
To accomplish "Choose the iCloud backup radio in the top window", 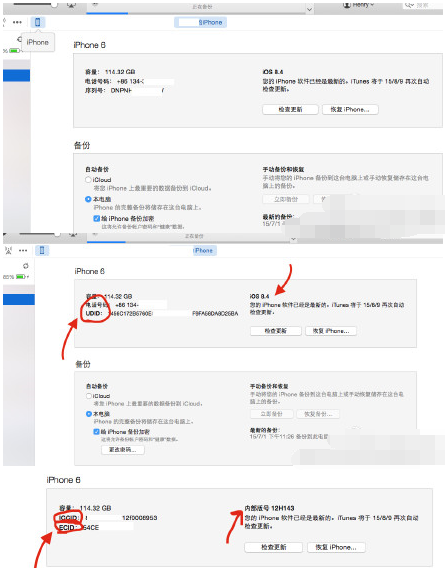I will click(x=88, y=180).
